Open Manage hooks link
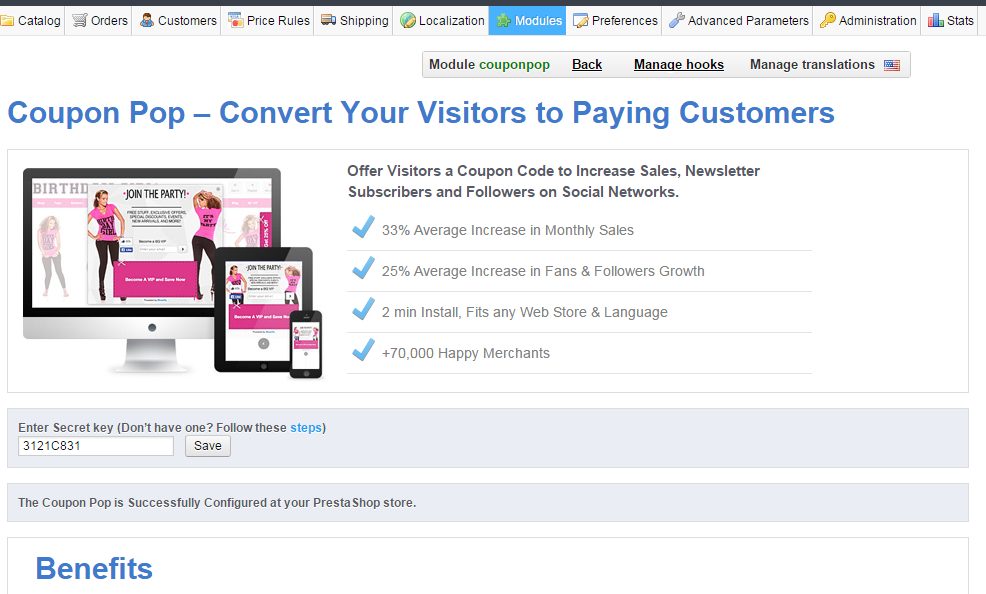Viewport: 986px width, 594px height. [x=678, y=65]
